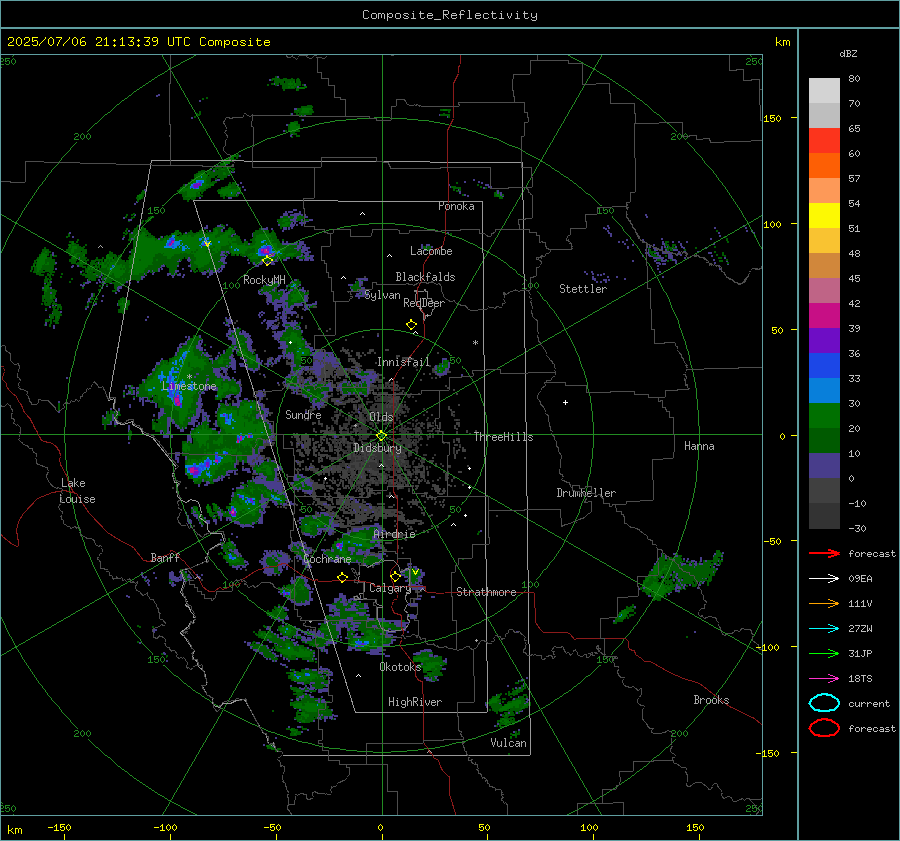Click the Composite_Reflectivity title
The height and width of the screenshot is (841, 900).
tap(450, 15)
